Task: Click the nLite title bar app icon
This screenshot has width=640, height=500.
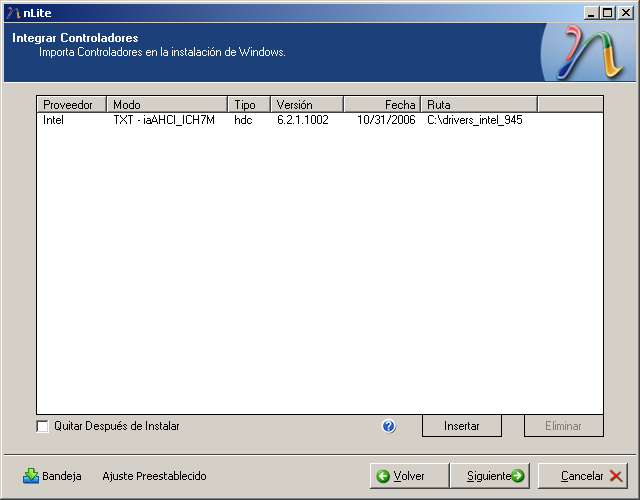Action: pyautogui.click(x=10, y=11)
